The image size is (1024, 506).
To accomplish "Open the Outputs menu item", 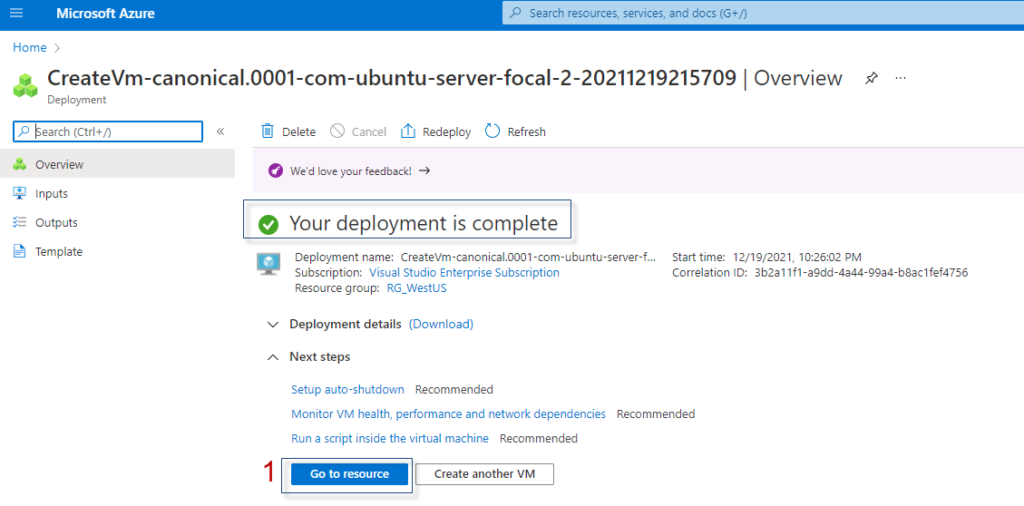I will [118, 223].
